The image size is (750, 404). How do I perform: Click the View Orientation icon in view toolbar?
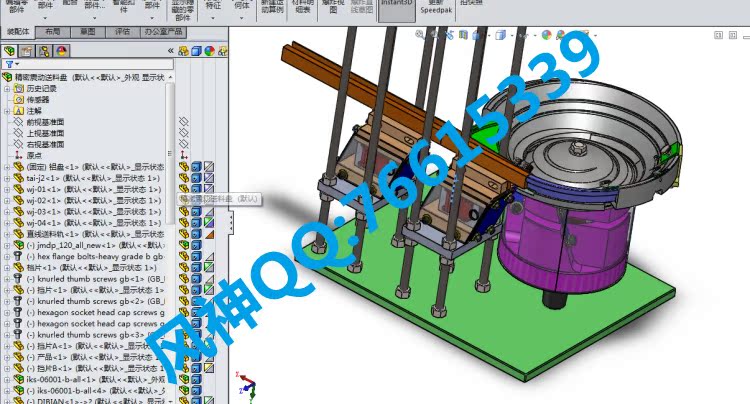(x=476, y=35)
